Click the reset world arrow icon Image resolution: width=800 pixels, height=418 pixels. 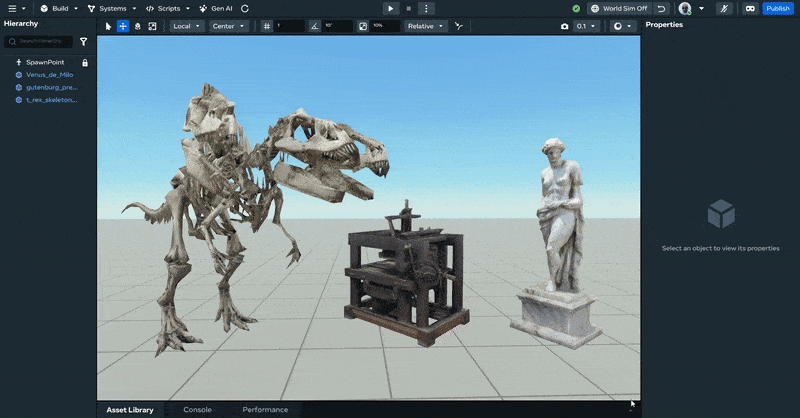(x=661, y=9)
